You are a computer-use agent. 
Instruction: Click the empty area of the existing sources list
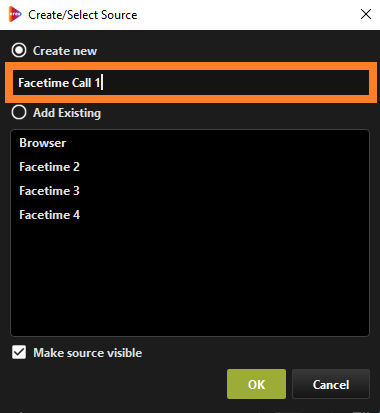click(x=190, y=280)
